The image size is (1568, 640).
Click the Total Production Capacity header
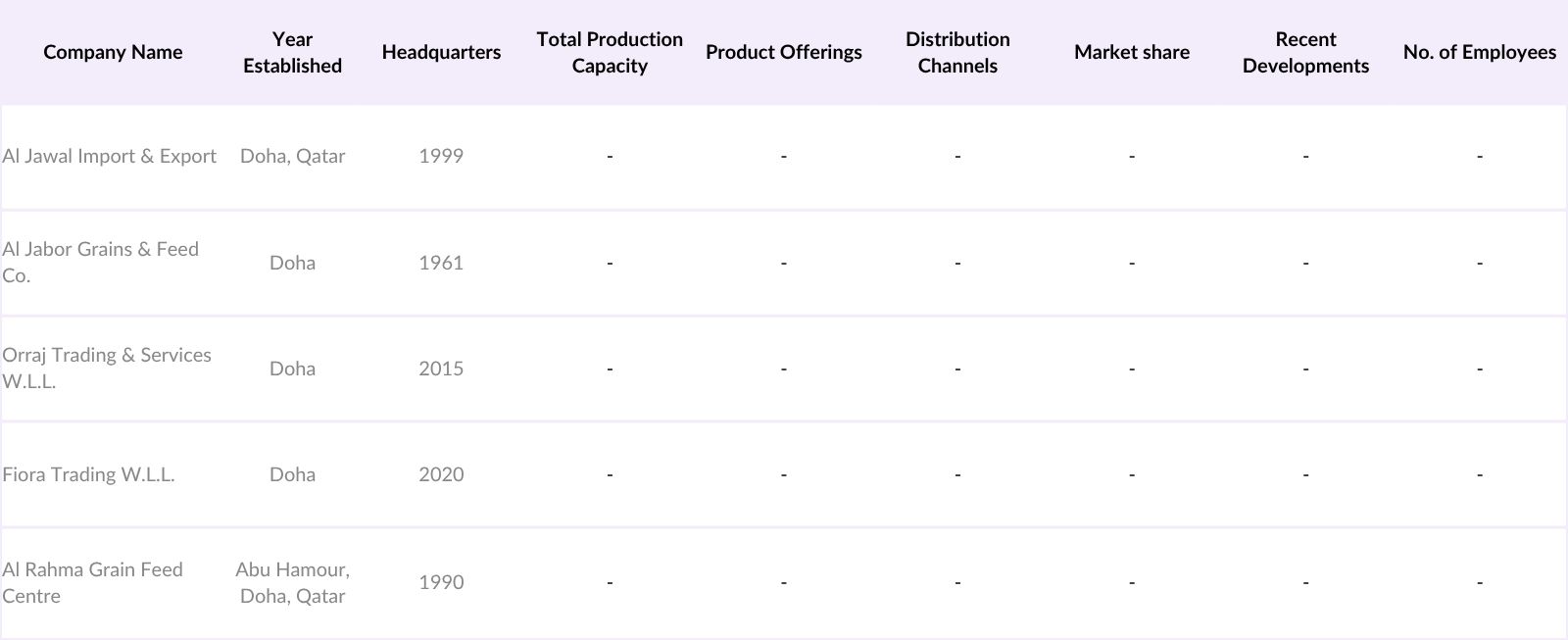(x=610, y=52)
